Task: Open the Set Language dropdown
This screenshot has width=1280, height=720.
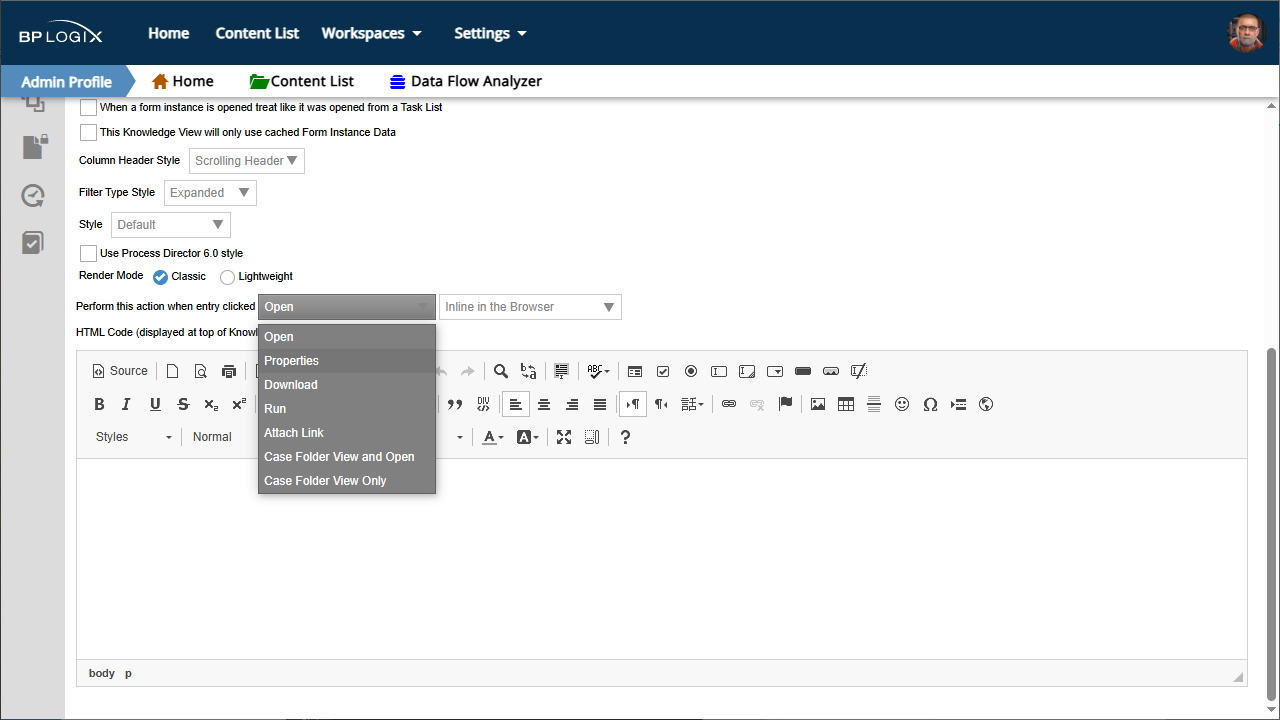Action: pos(692,405)
